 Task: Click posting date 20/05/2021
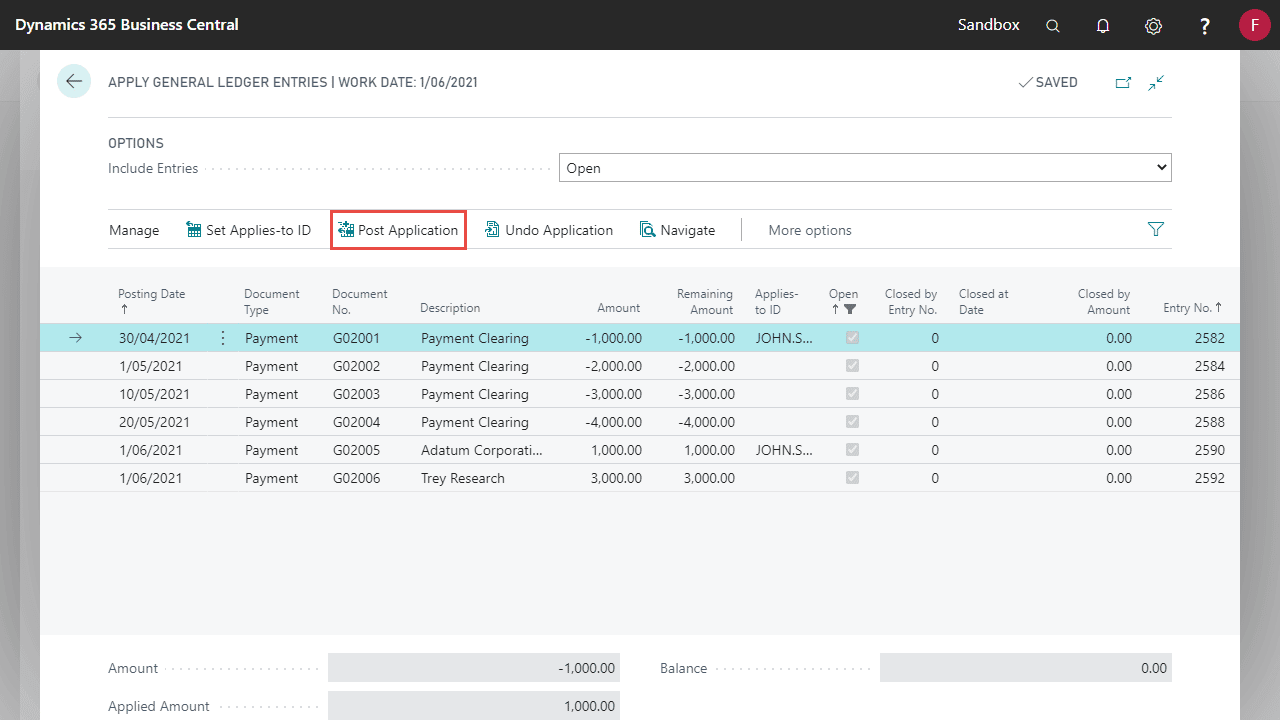coord(154,422)
